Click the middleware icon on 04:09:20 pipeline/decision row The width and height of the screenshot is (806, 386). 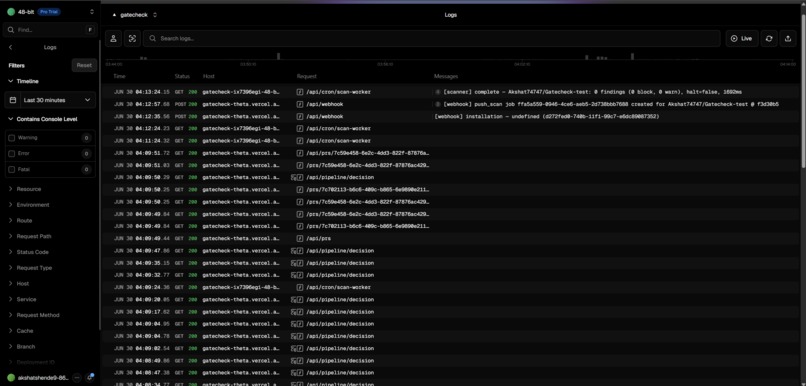pyautogui.click(x=294, y=300)
